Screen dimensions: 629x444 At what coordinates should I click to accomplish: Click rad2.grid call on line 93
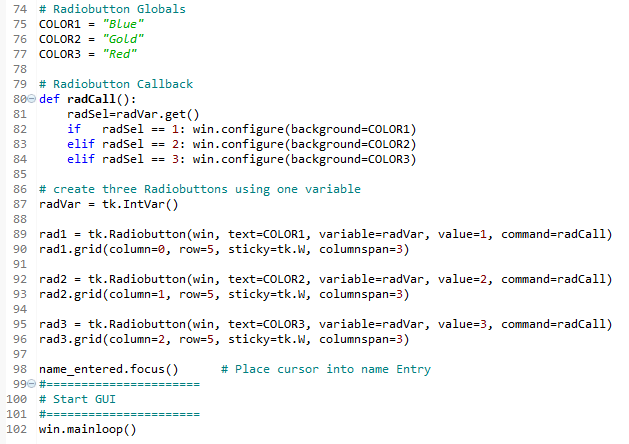pos(224,294)
